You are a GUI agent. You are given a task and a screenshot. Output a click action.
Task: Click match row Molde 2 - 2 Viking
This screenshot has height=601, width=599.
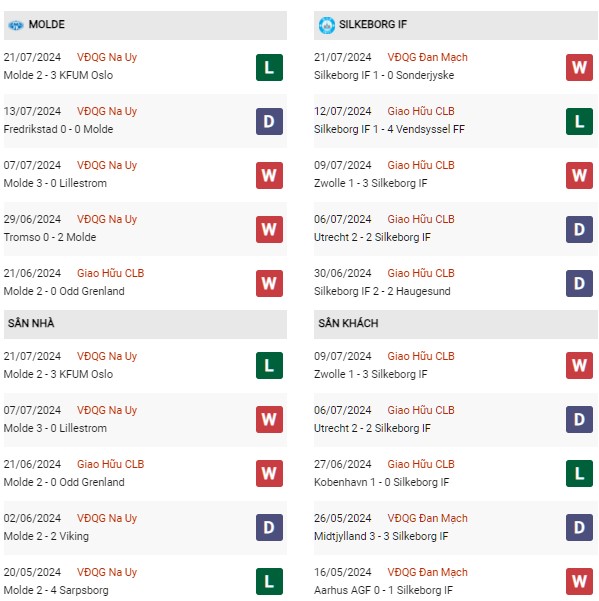(145, 528)
